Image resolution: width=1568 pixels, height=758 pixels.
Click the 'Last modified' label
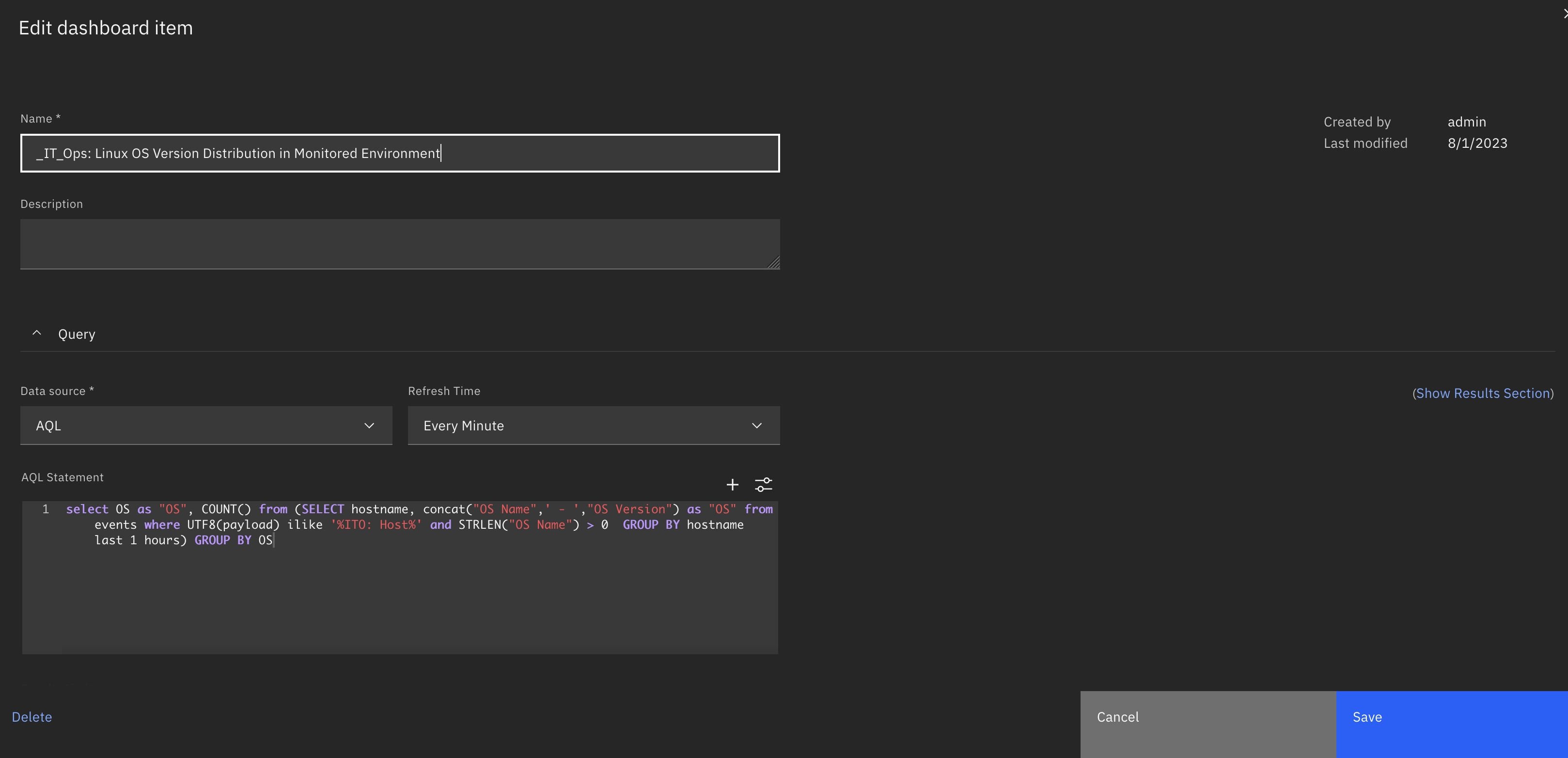coord(1365,143)
